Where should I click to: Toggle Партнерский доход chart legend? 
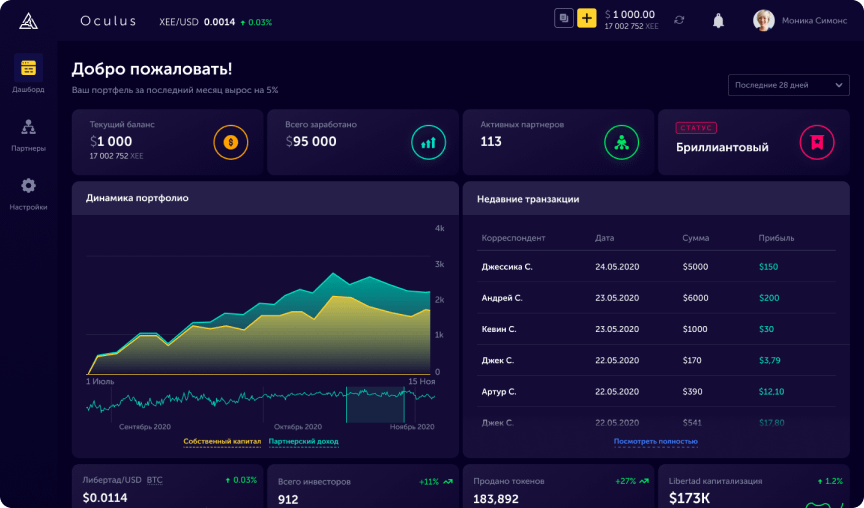[x=304, y=442]
